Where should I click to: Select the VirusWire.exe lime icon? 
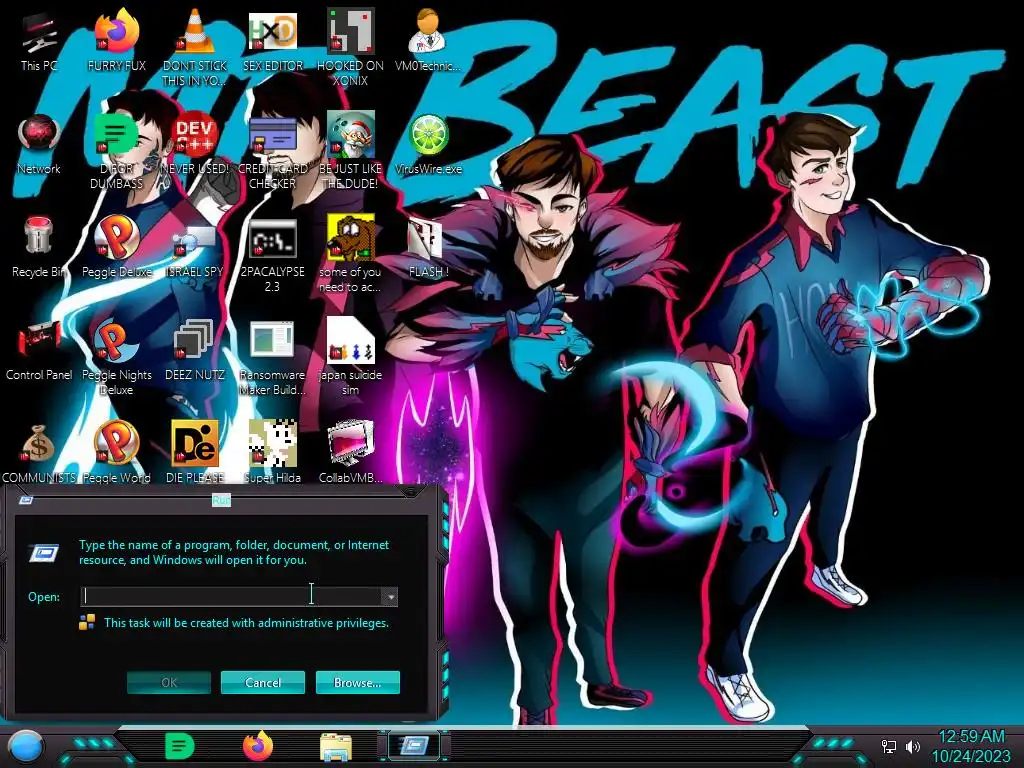(428, 145)
